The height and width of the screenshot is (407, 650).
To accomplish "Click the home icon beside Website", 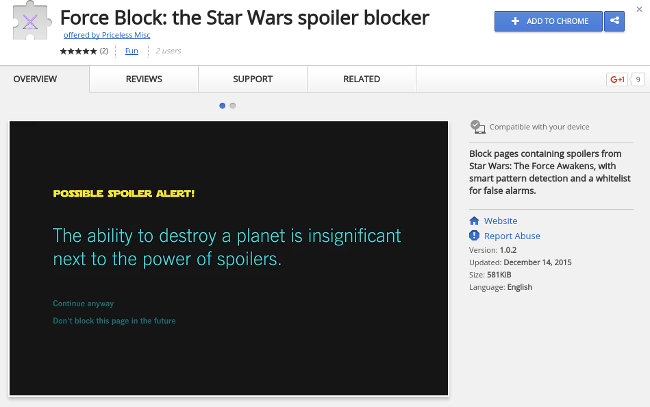I will (474, 220).
